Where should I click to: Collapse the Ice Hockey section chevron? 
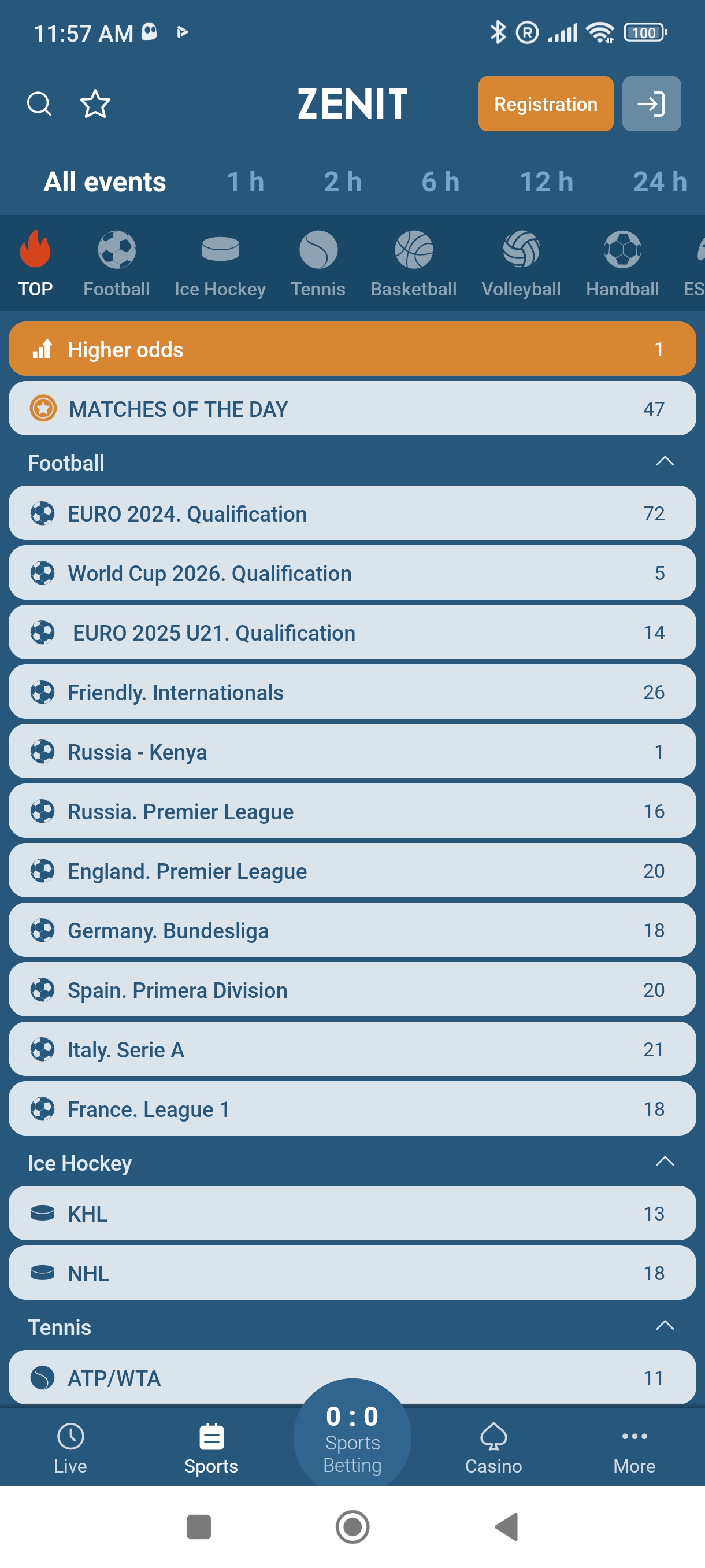pos(665,1162)
